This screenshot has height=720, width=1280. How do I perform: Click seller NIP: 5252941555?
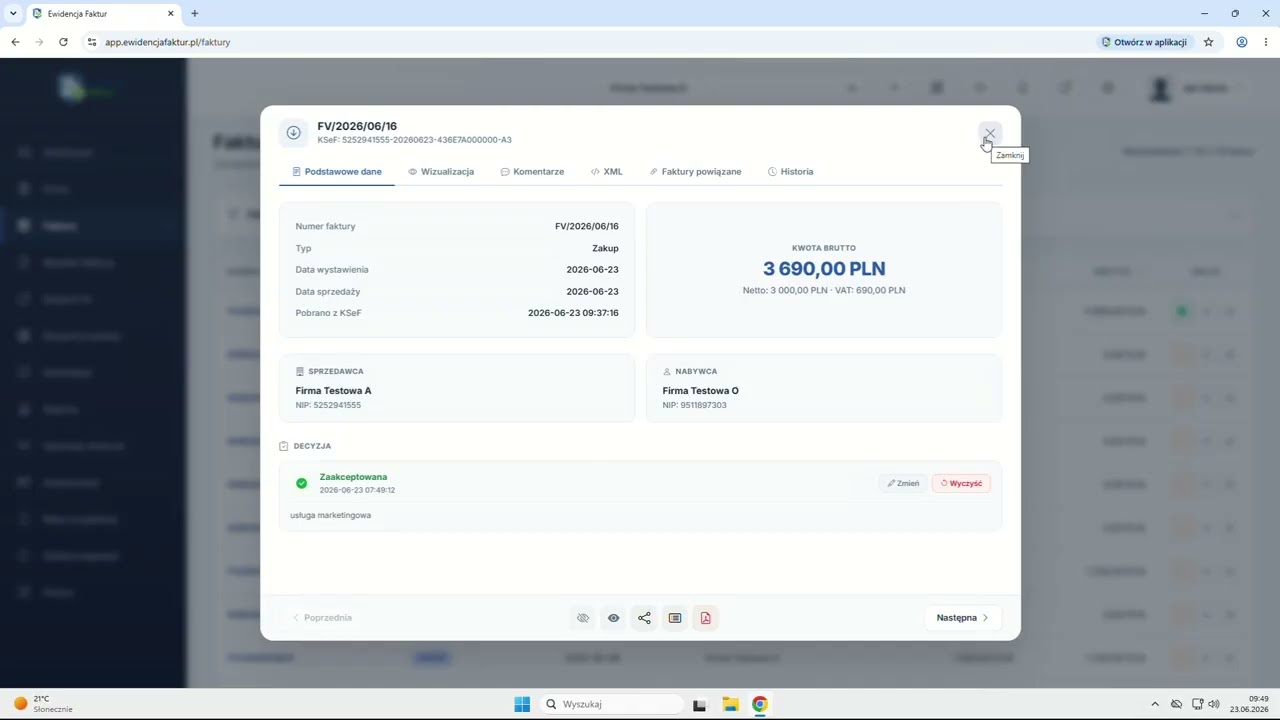(328, 405)
